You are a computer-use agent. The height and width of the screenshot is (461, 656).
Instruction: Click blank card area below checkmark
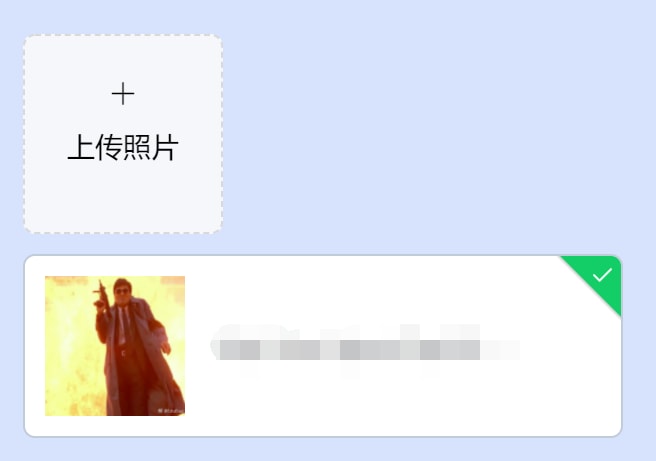586,368
